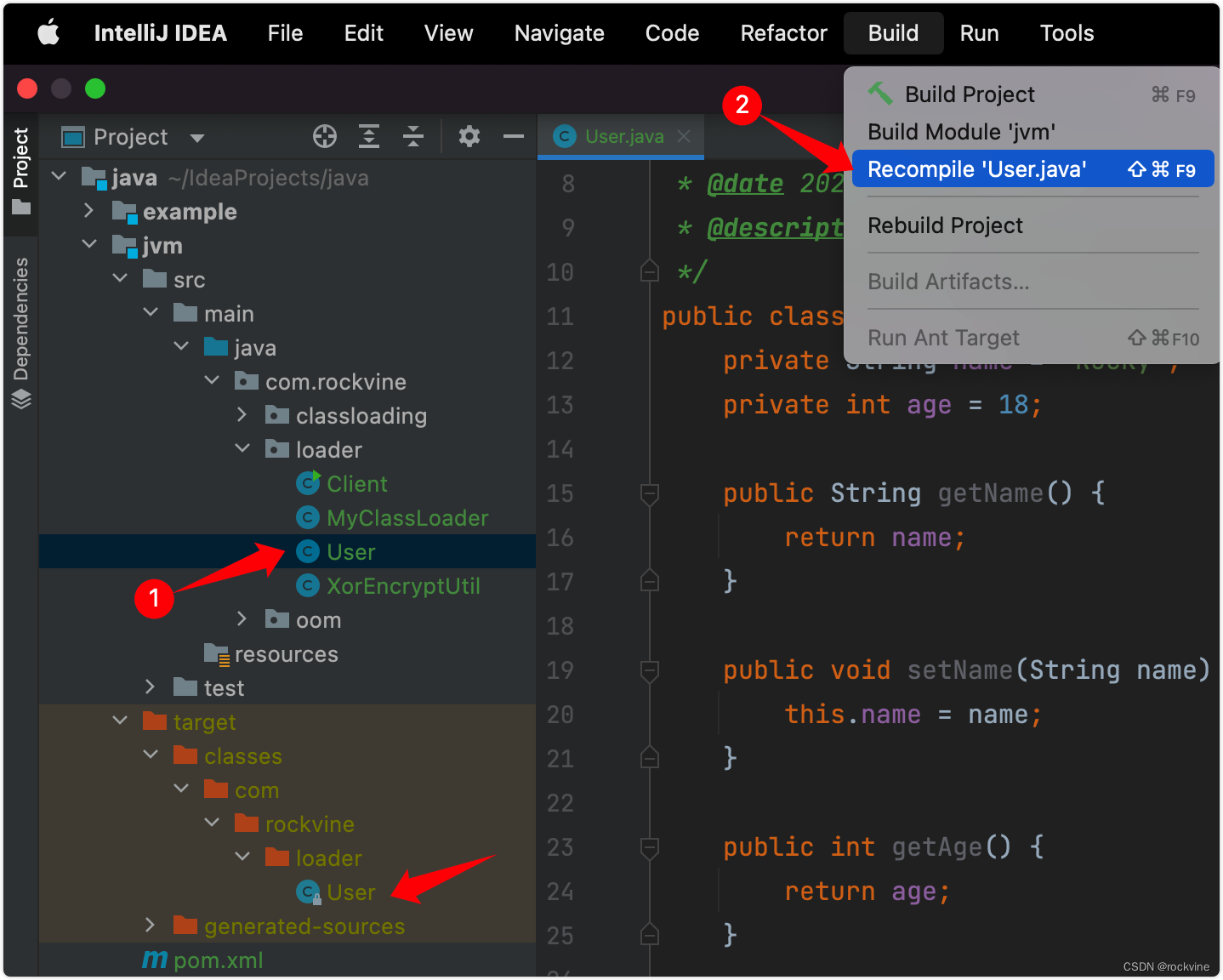Open the Project view dropdown arrow
The image size is (1223, 980).
tap(197, 138)
